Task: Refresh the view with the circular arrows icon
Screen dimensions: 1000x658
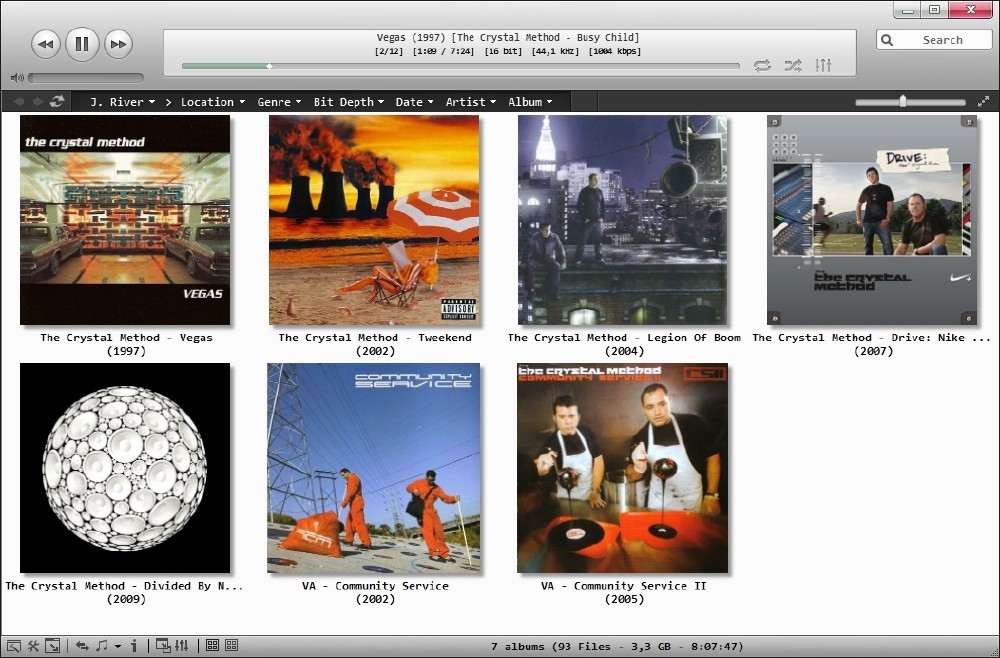Action: (57, 101)
